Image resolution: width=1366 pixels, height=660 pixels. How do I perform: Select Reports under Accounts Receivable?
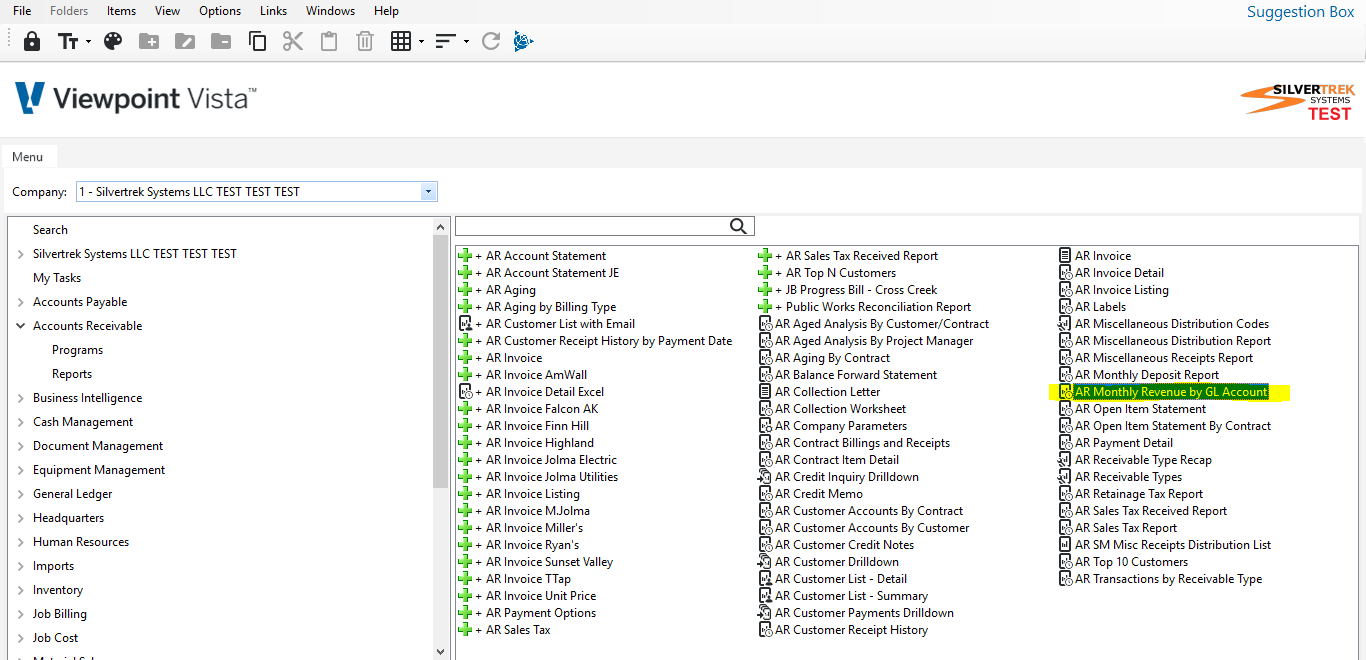72,374
